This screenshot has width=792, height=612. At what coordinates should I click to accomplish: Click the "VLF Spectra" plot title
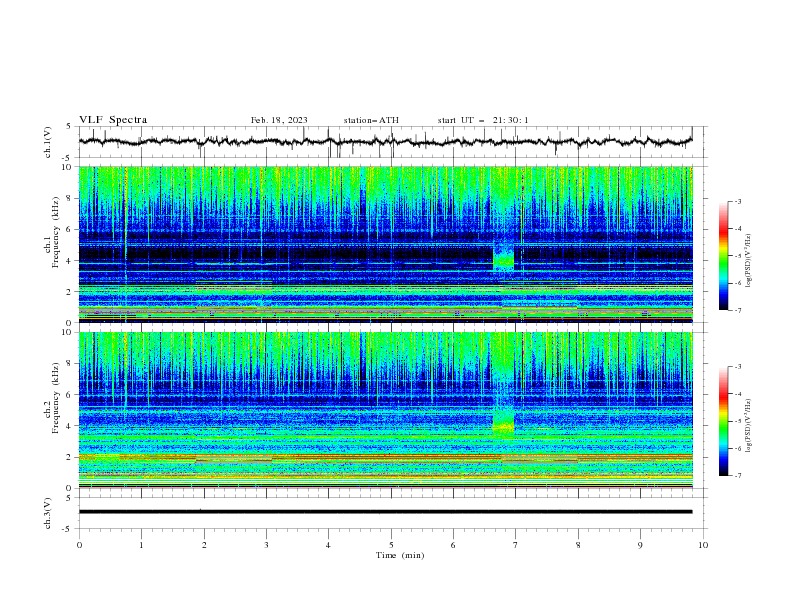(x=113, y=120)
